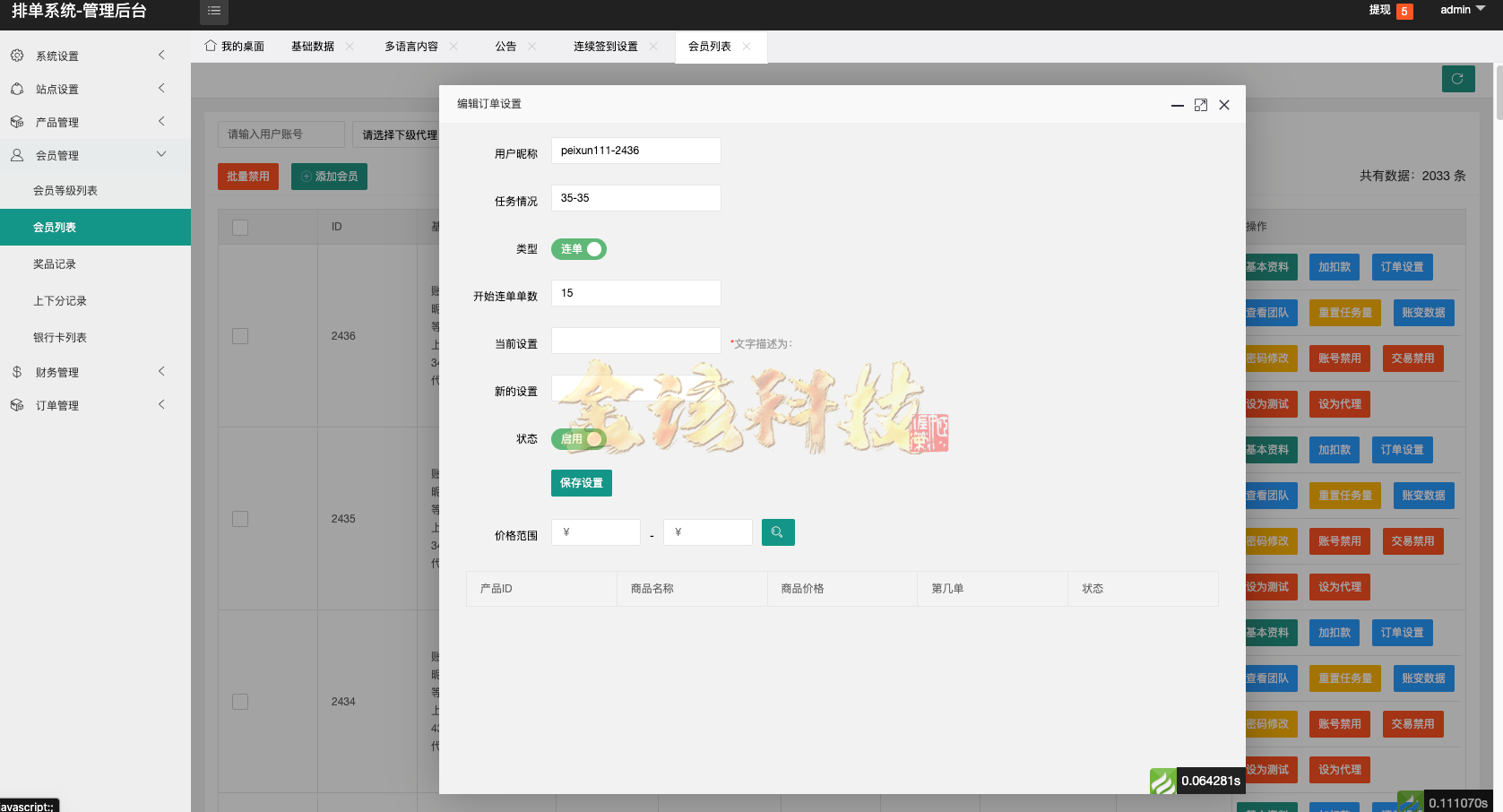Switch to the 基础数据 tab
This screenshot has height=812, width=1503.
point(314,45)
